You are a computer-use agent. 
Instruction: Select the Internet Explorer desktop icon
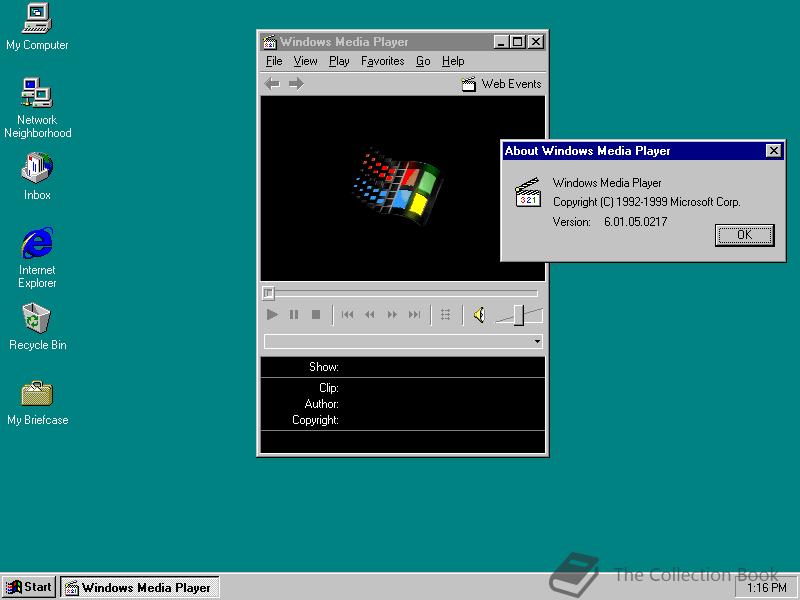coord(37,258)
